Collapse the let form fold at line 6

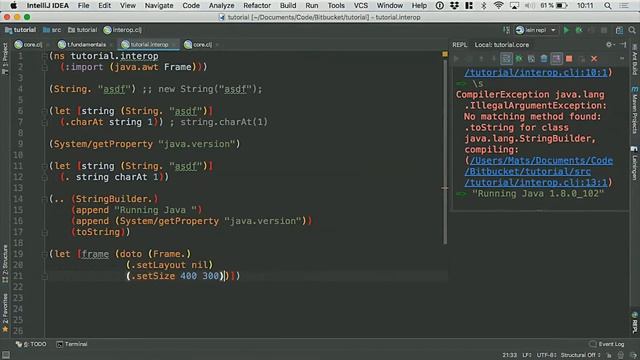click(x=44, y=111)
